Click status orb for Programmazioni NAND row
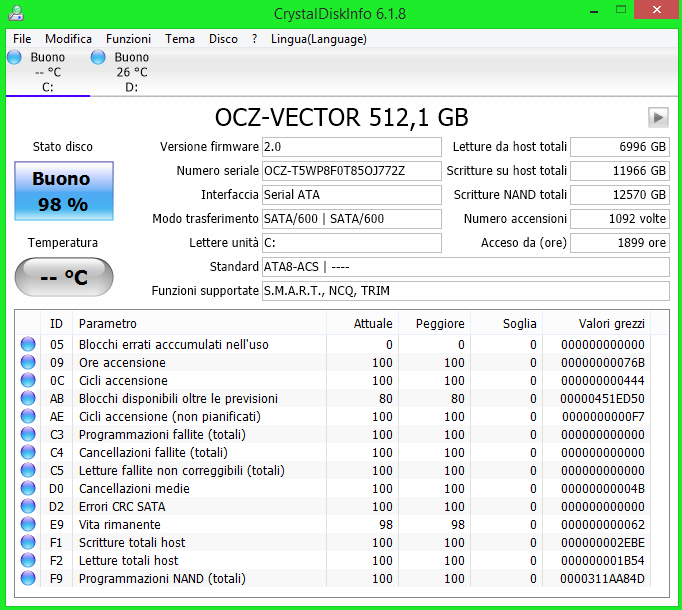This screenshot has height=610, width=682. pyautogui.click(x=28, y=579)
